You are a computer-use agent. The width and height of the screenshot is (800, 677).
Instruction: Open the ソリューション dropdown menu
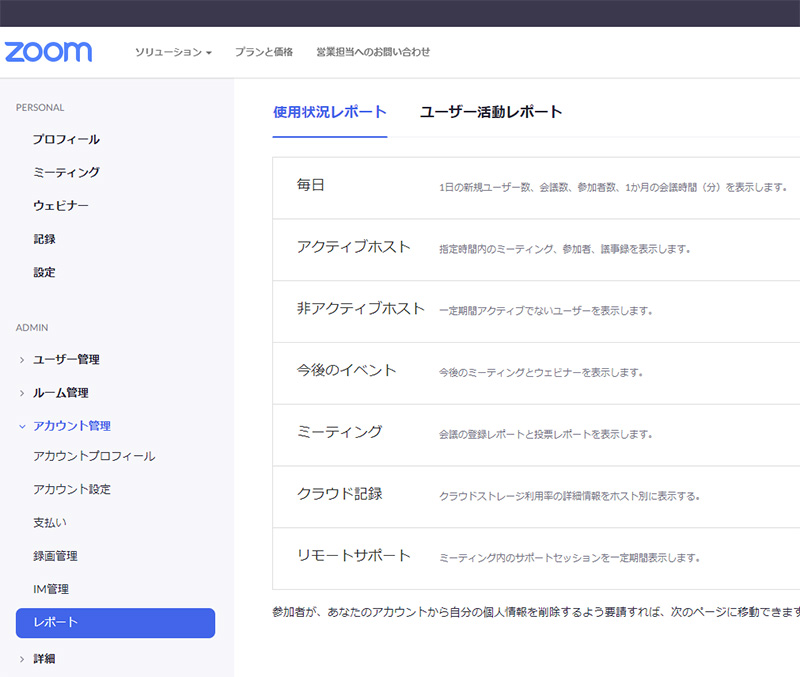(173, 52)
